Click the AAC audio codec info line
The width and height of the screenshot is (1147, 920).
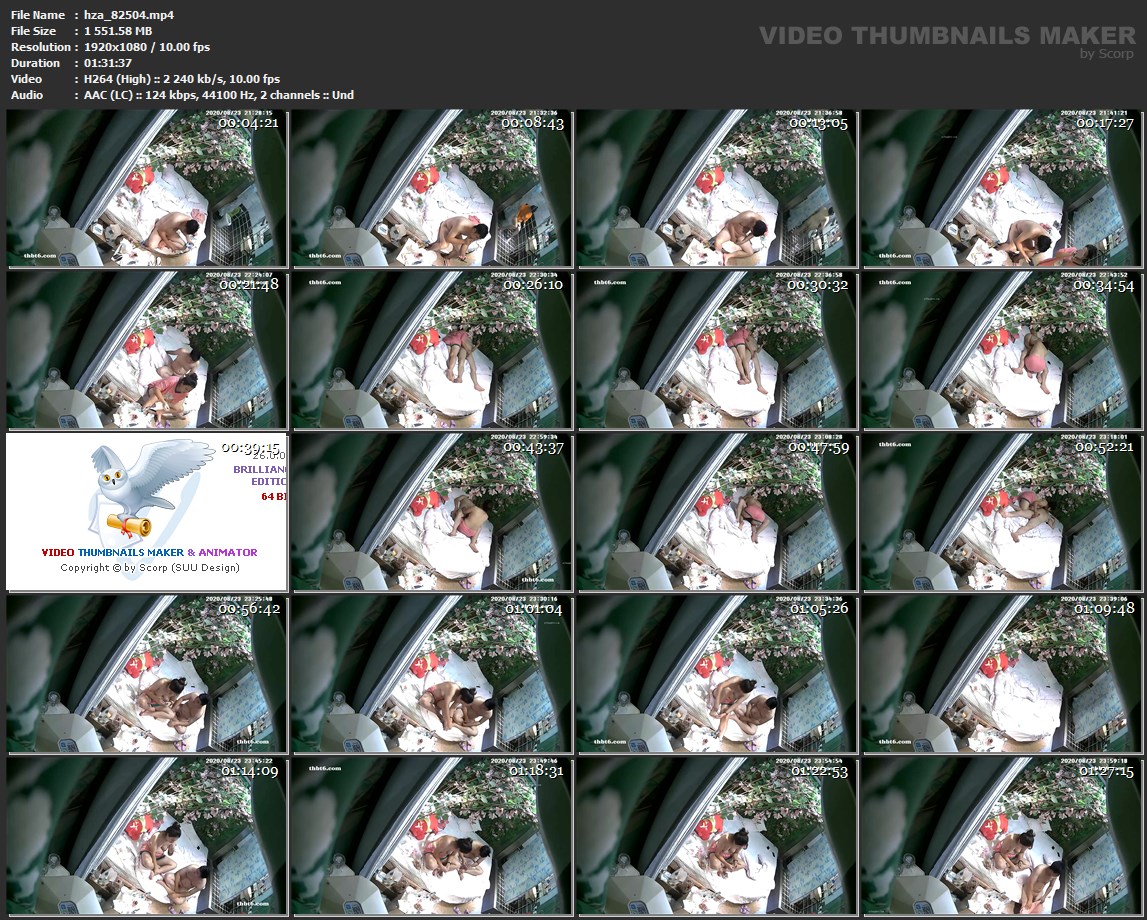click(219, 95)
